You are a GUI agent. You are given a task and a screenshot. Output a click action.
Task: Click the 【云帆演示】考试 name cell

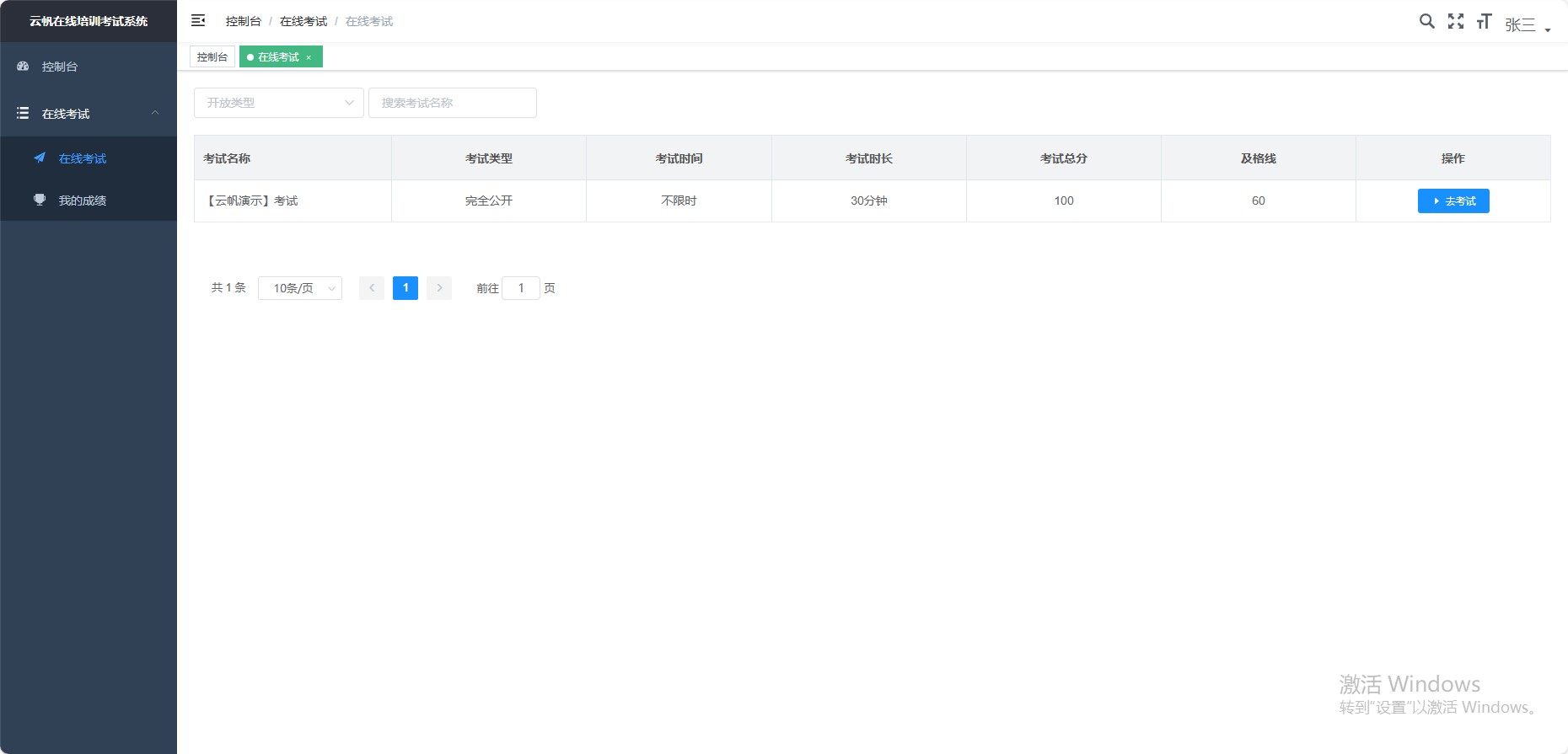[293, 201]
